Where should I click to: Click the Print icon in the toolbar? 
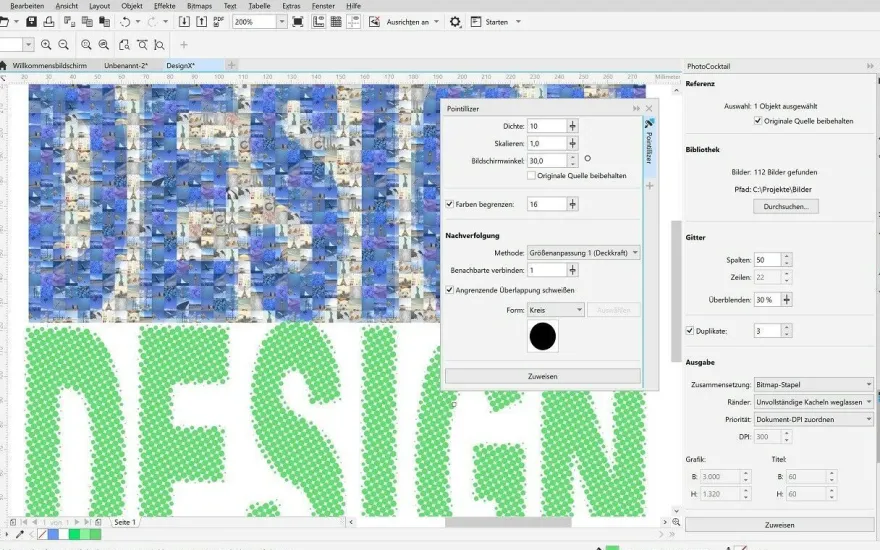coord(49,22)
